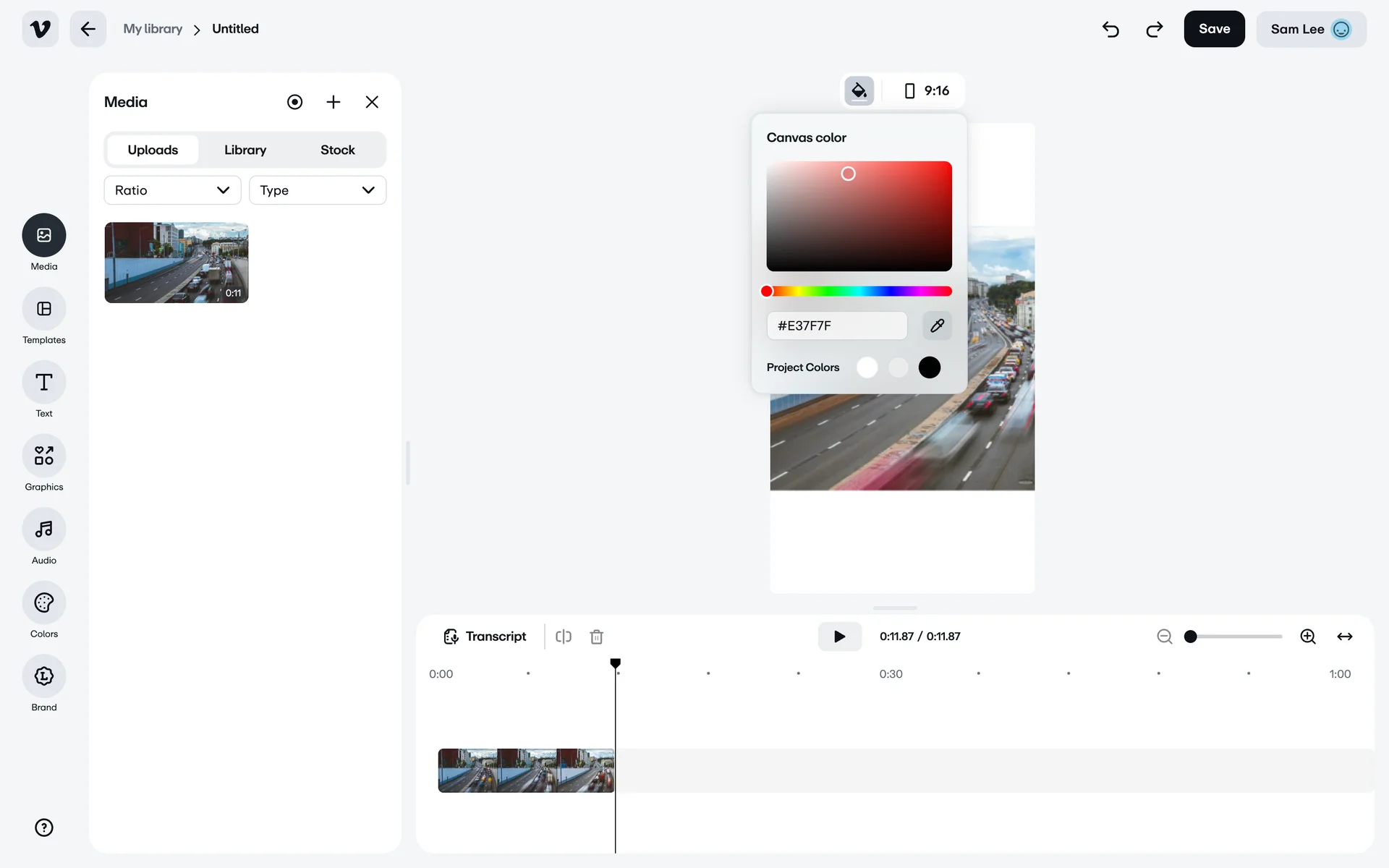Viewport: 1389px width, 868px height.
Task: Open the Transcript panel
Action: click(x=485, y=637)
